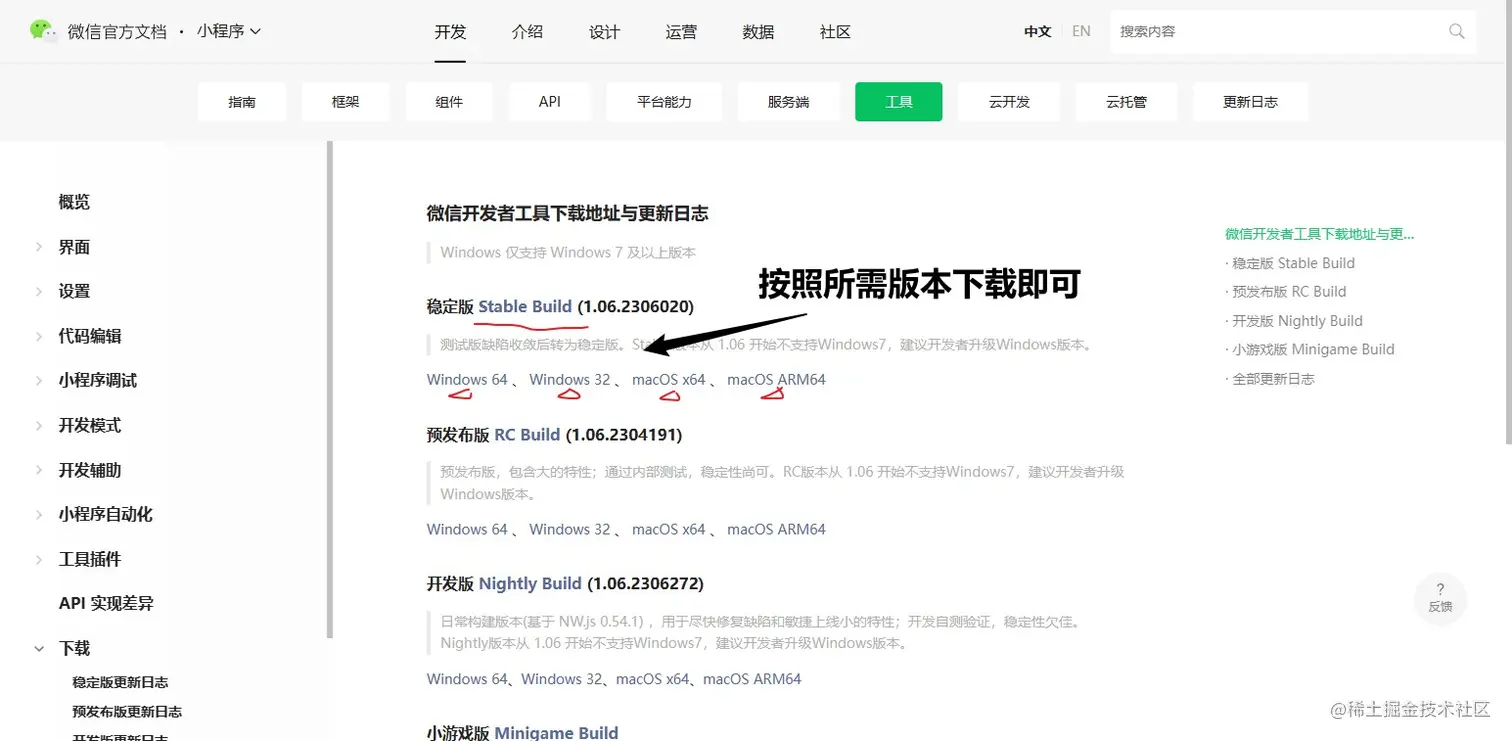Viewport: 1512px width, 741px height.
Task: Switch to the 介绍 top tab
Action: (527, 31)
